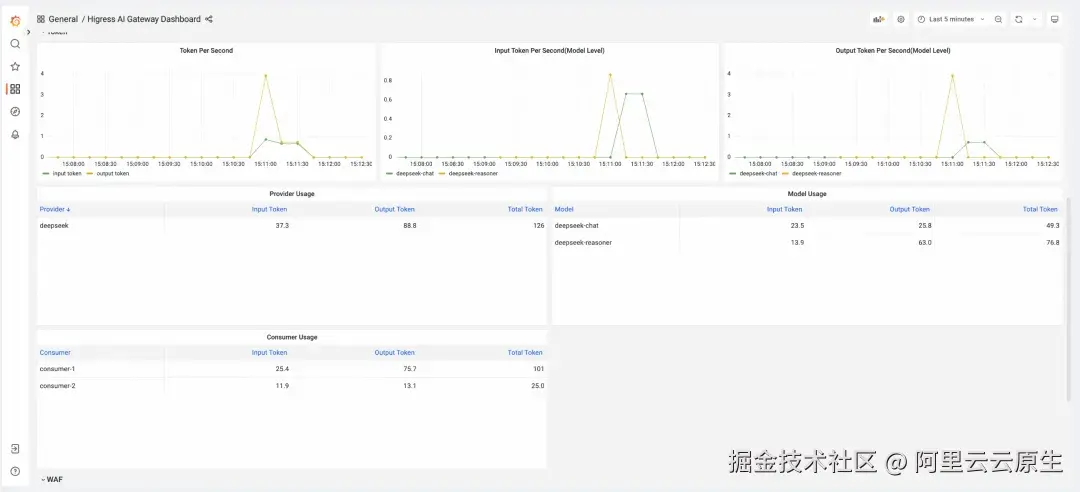Click the 76.8 total token value for deepseek-reasoner

(1052, 243)
